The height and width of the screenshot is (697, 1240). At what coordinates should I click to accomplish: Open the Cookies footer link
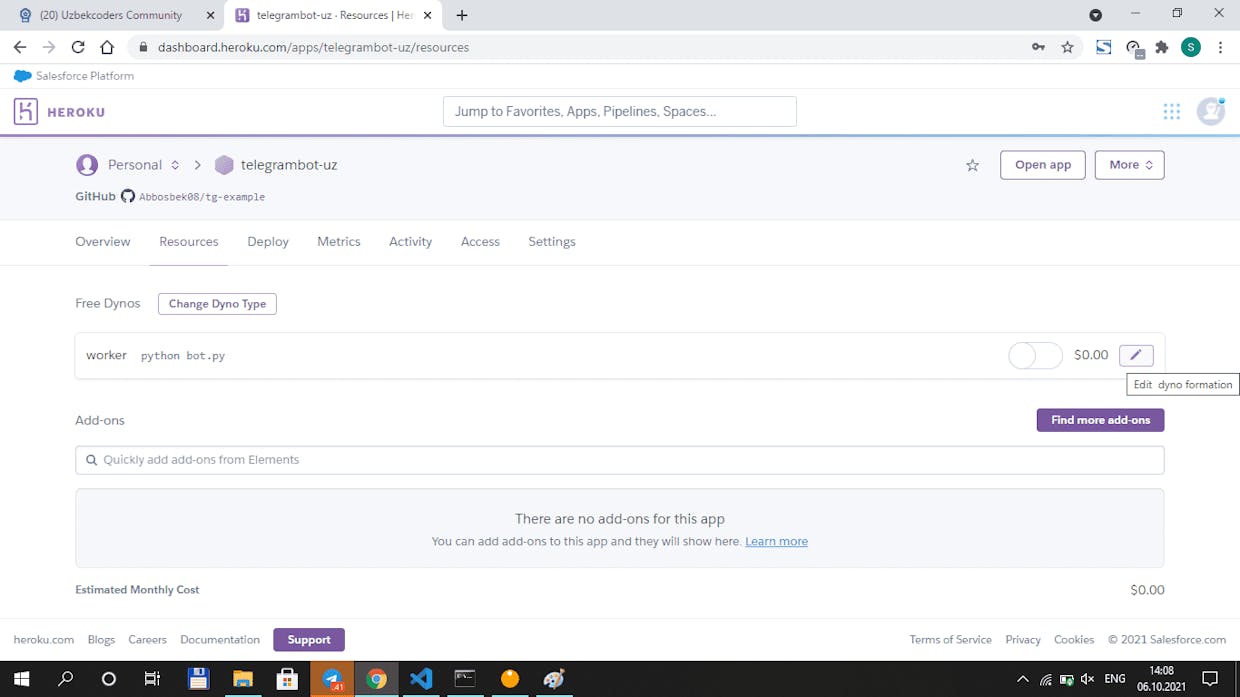[1074, 640]
